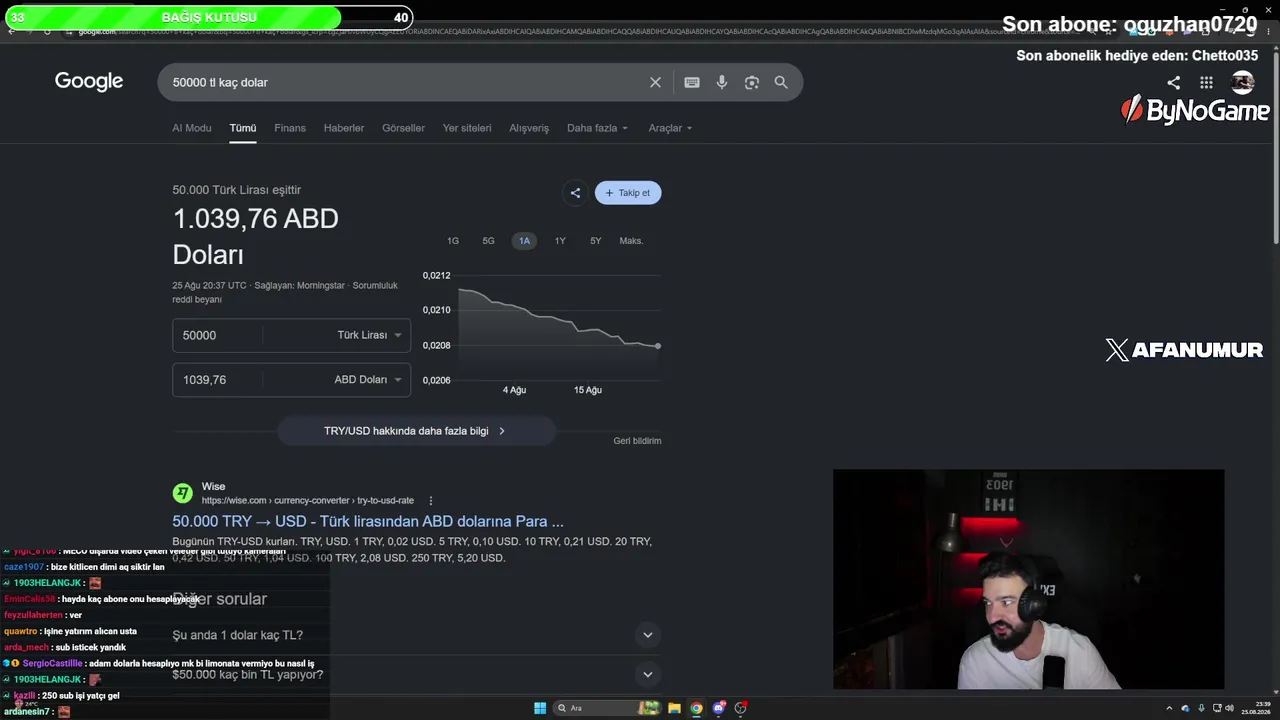Image resolution: width=1280 pixels, height=720 pixels.
Task: Select the Maks. chart range
Action: click(x=631, y=241)
